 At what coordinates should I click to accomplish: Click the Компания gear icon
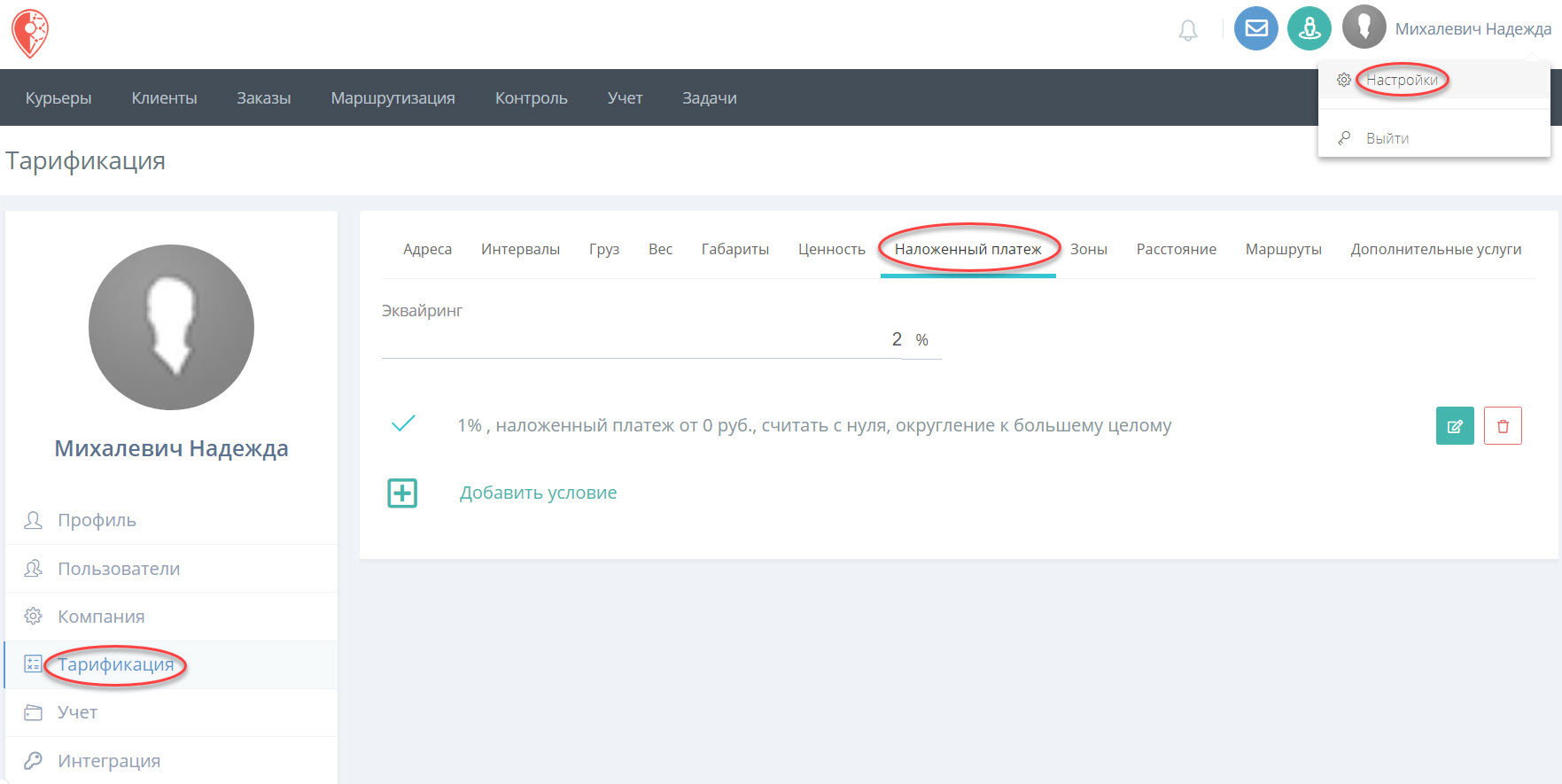(33, 617)
